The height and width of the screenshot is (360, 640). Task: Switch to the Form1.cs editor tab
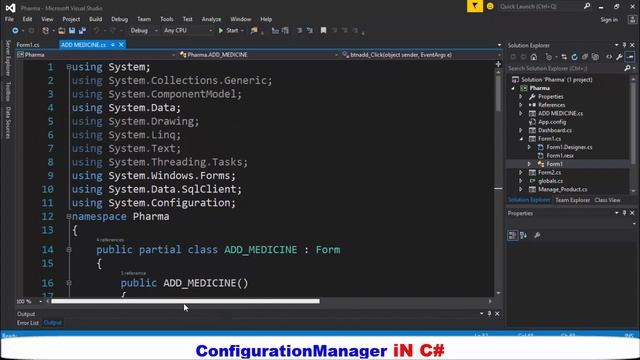(x=28, y=45)
